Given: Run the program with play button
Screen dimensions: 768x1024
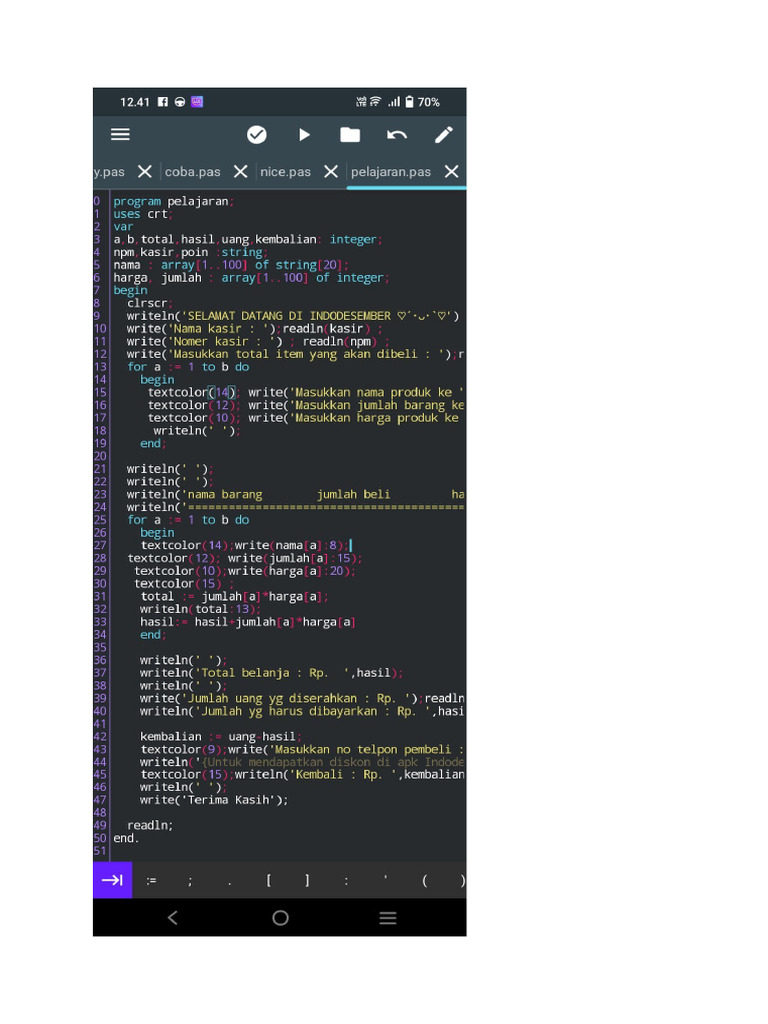Looking at the screenshot, I should pos(304,135).
